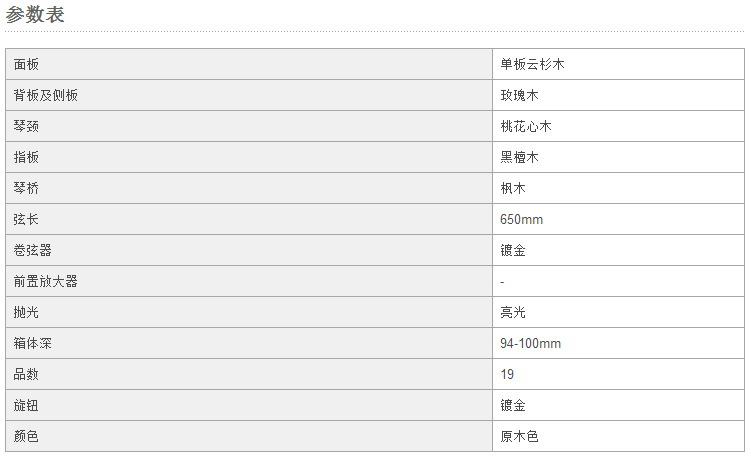The height and width of the screenshot is (457, 751).
Task: Click the 玫瑰木 value
Action: coord(520,95)
